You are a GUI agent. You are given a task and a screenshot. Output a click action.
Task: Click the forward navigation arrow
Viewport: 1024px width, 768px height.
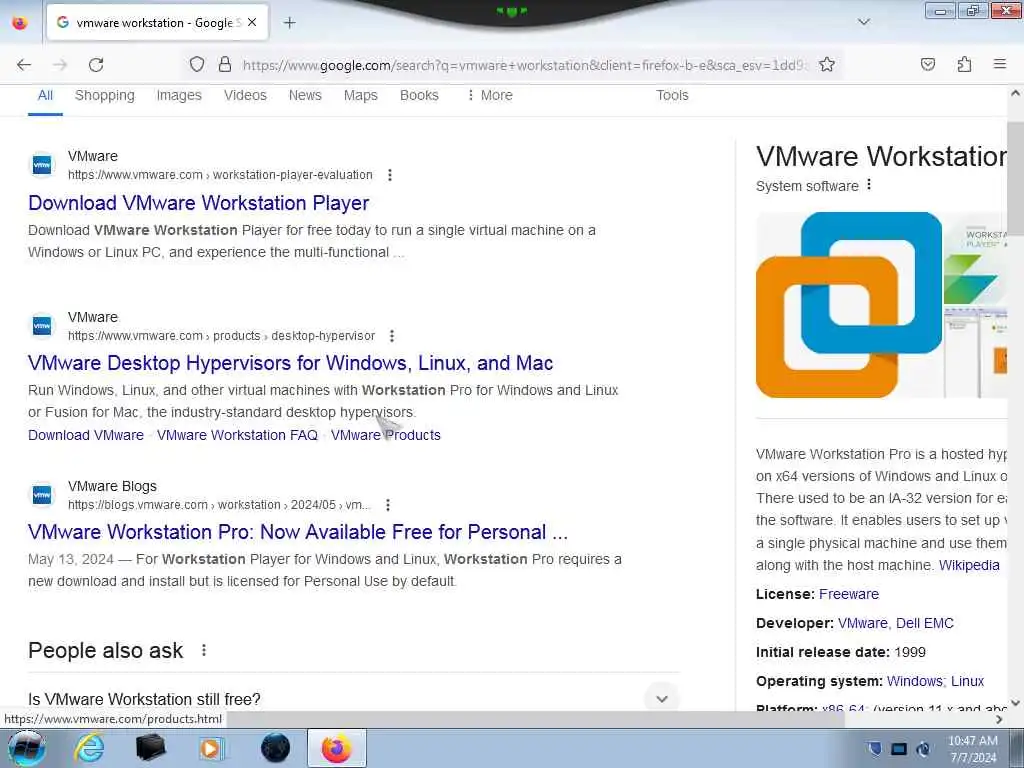[x=60, y=65]
